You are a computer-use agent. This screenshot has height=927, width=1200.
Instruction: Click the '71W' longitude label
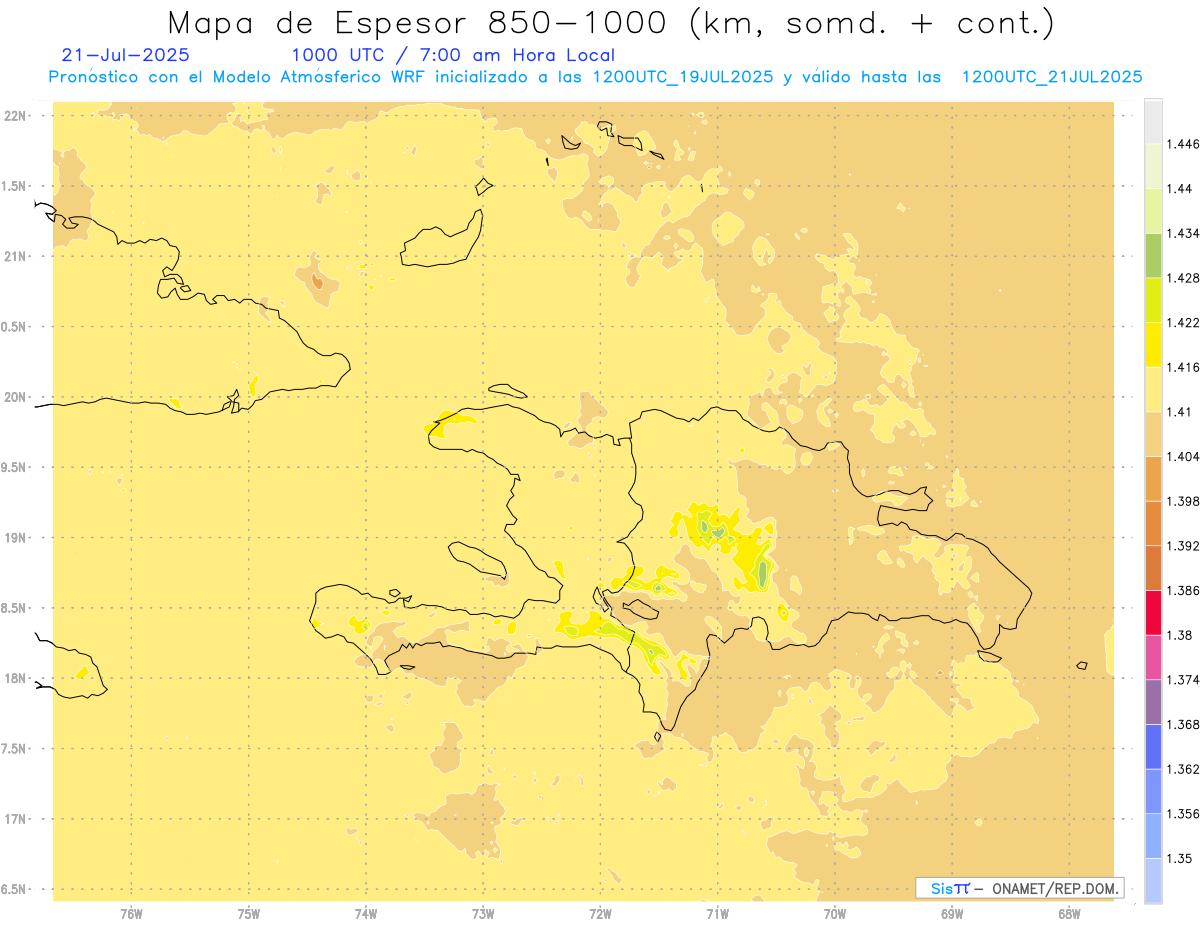click(x=717, y=914)
